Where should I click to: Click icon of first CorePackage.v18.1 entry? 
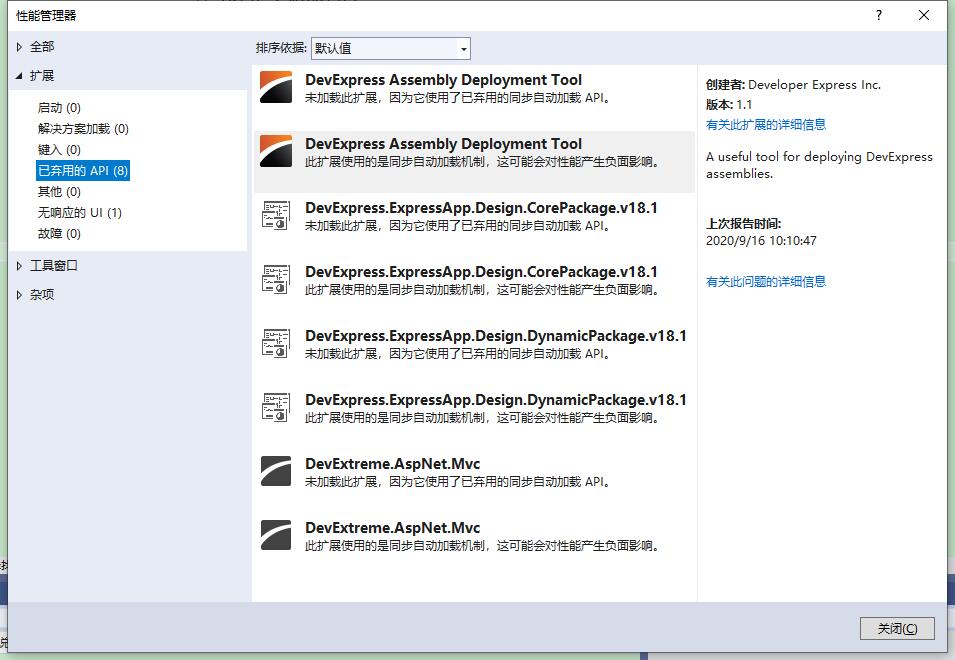275,215
